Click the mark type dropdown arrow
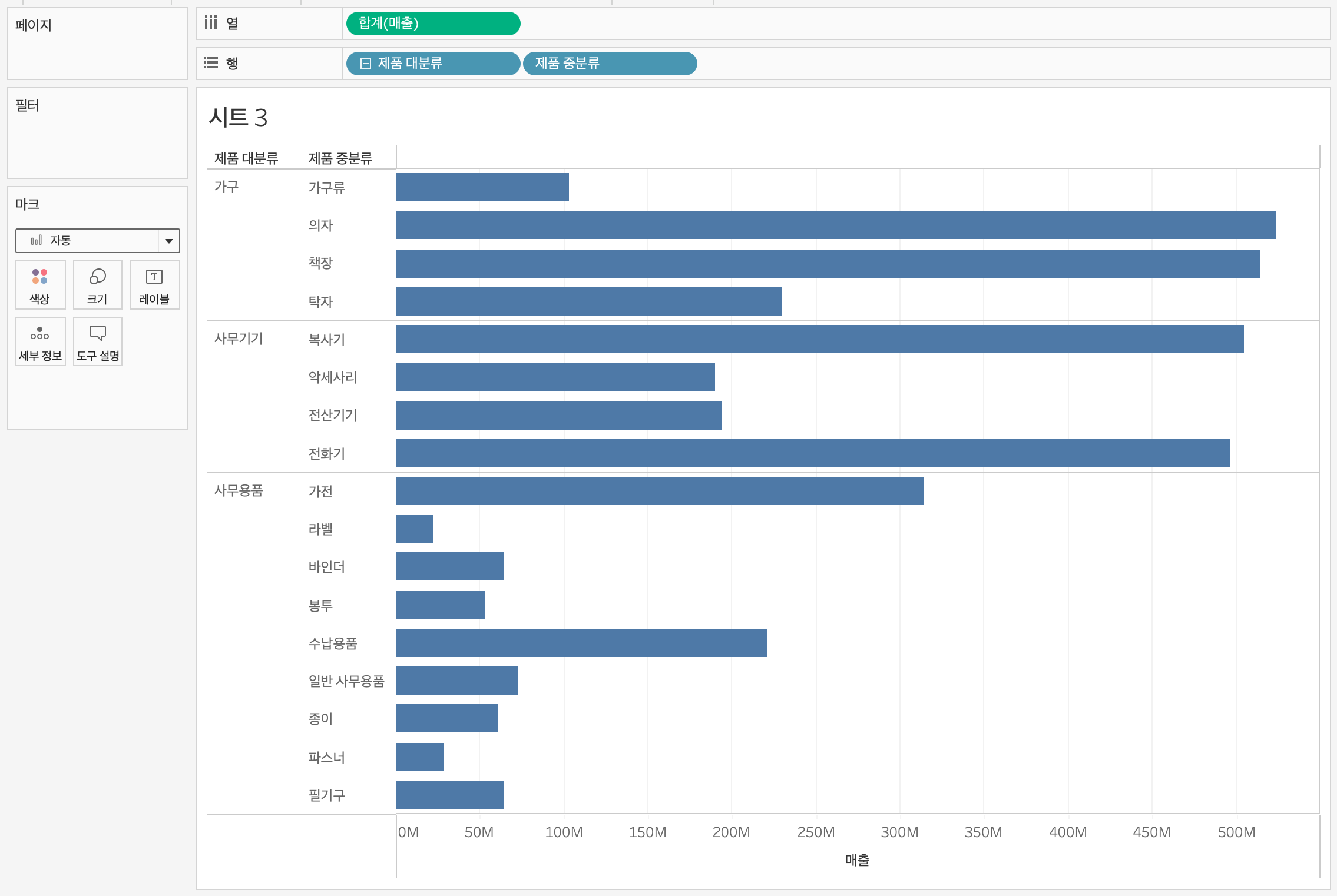The height and width of the screenshot is (896, 1337). [169, 241]
